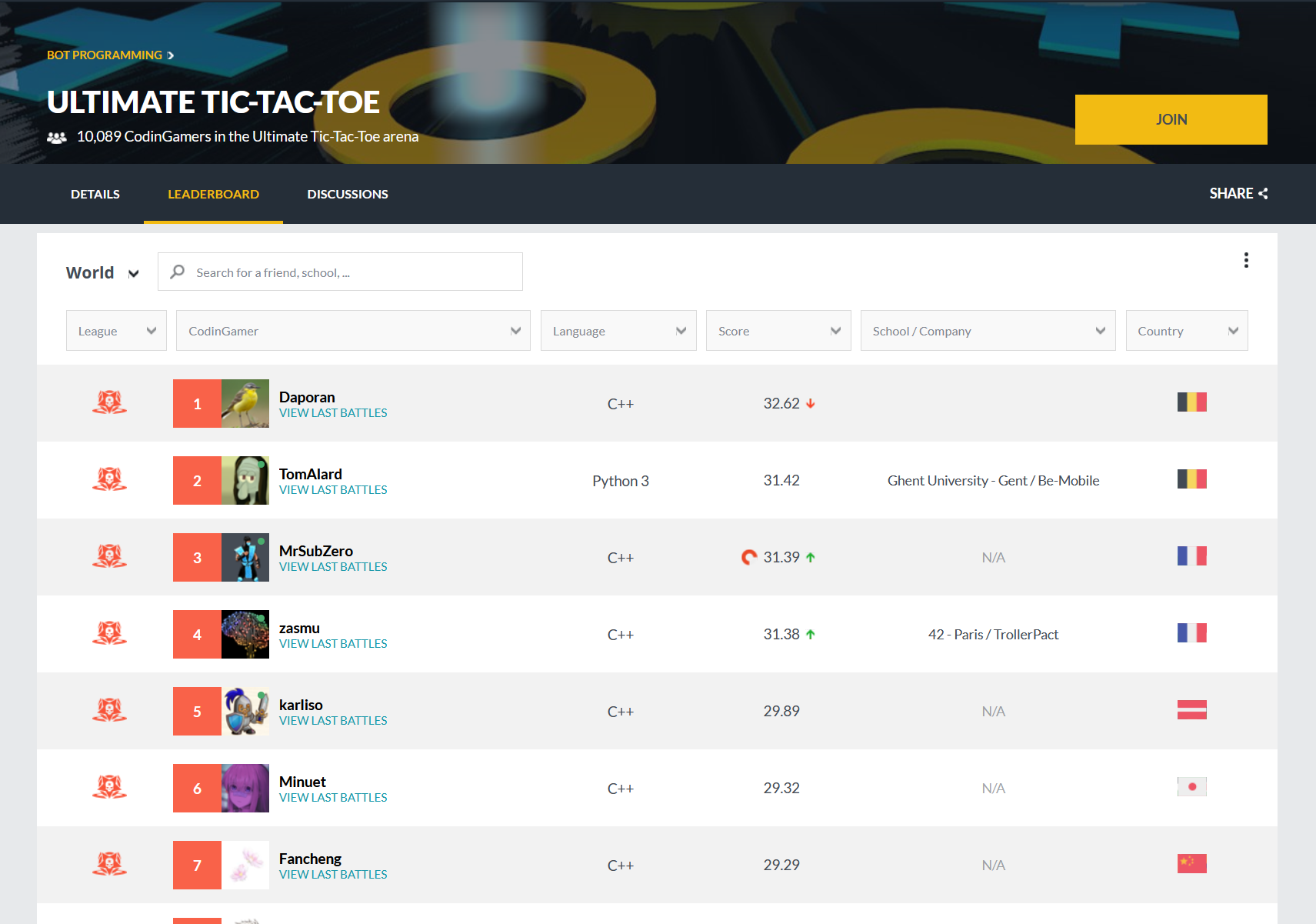The image size is (1316, 924).
Task: Click Ghent University - Gent / Be-Mobile text
Action: pos(993,480)
